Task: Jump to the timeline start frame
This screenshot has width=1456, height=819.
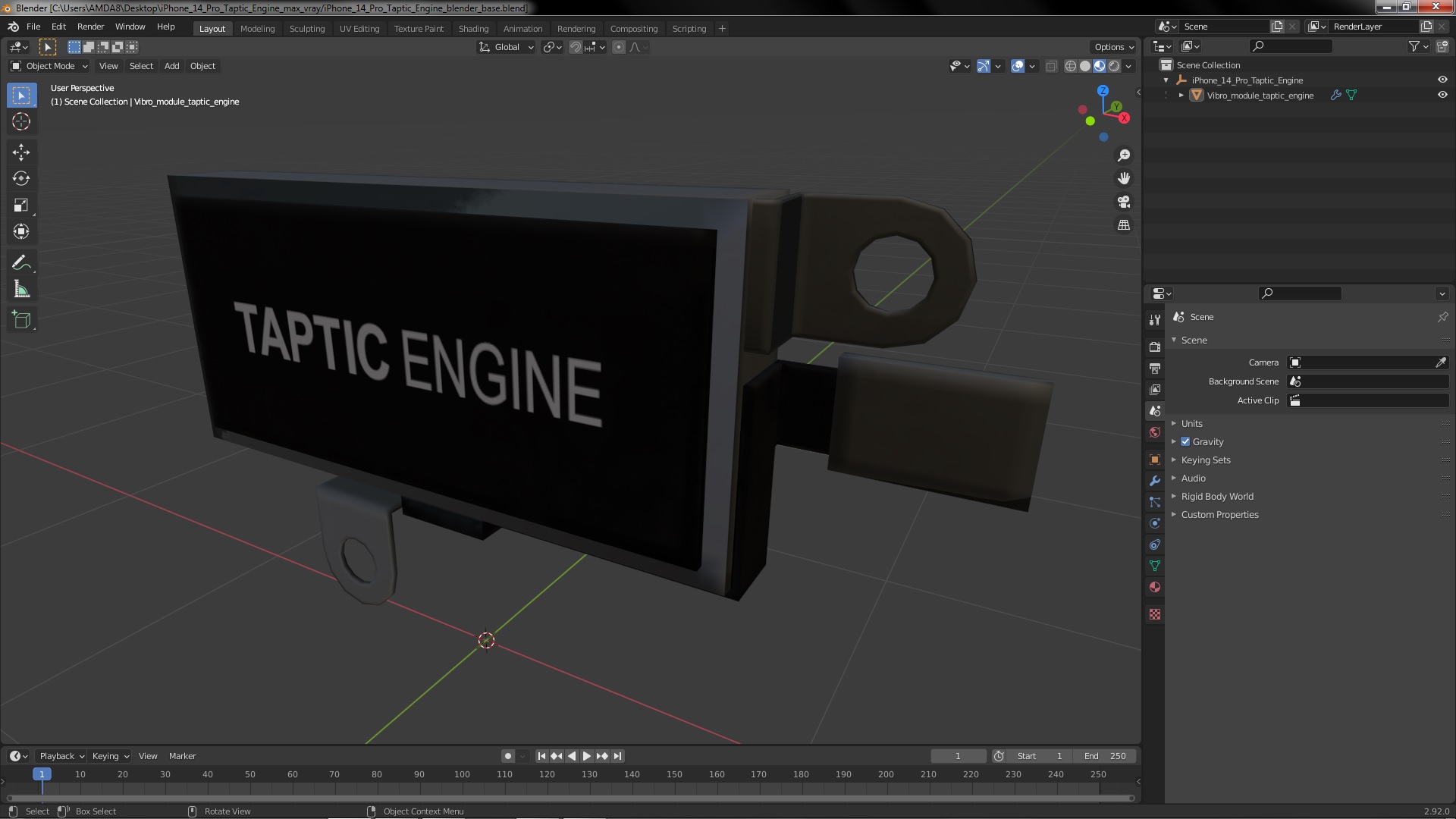Action: 541,756
